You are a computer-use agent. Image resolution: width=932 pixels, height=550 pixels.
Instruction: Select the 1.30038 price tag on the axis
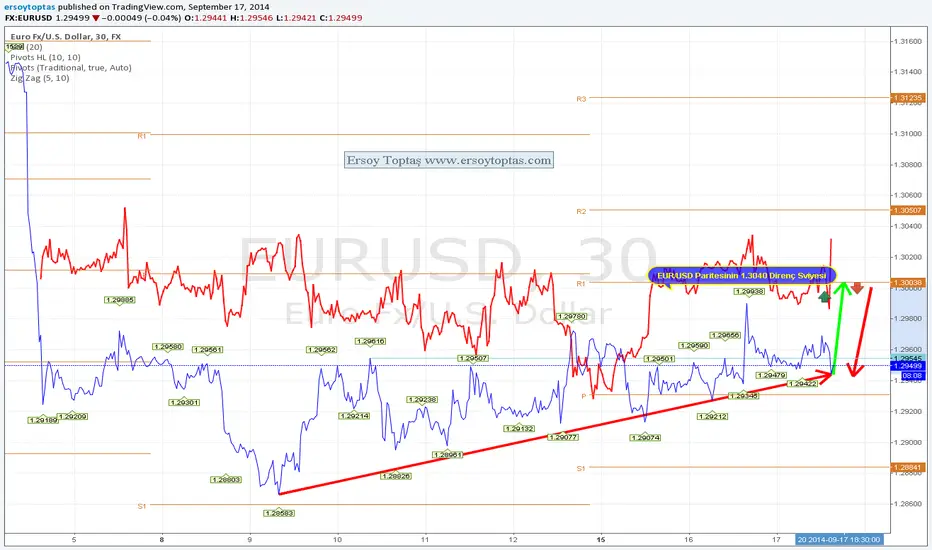[908, 283]
